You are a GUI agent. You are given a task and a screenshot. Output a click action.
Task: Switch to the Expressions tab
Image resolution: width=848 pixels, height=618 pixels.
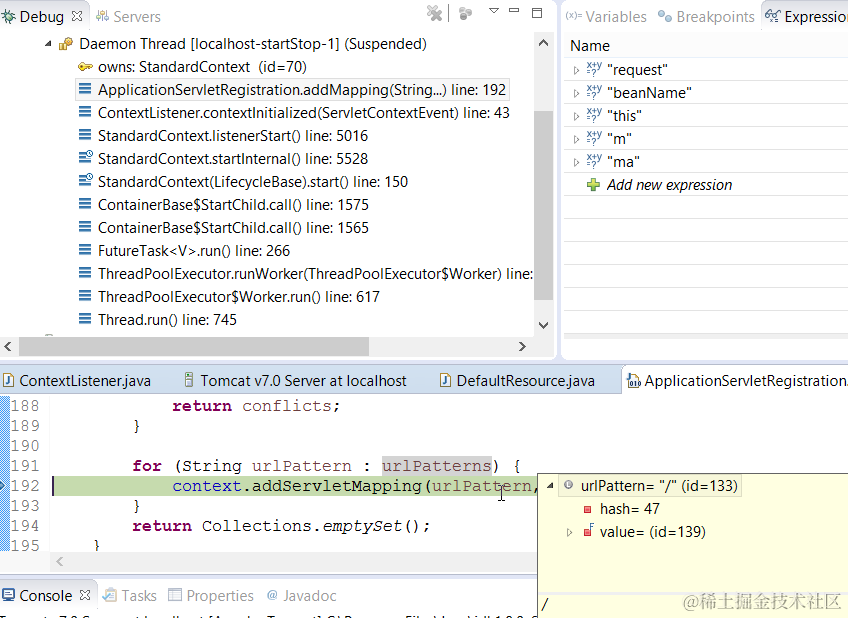click(807, 17)
